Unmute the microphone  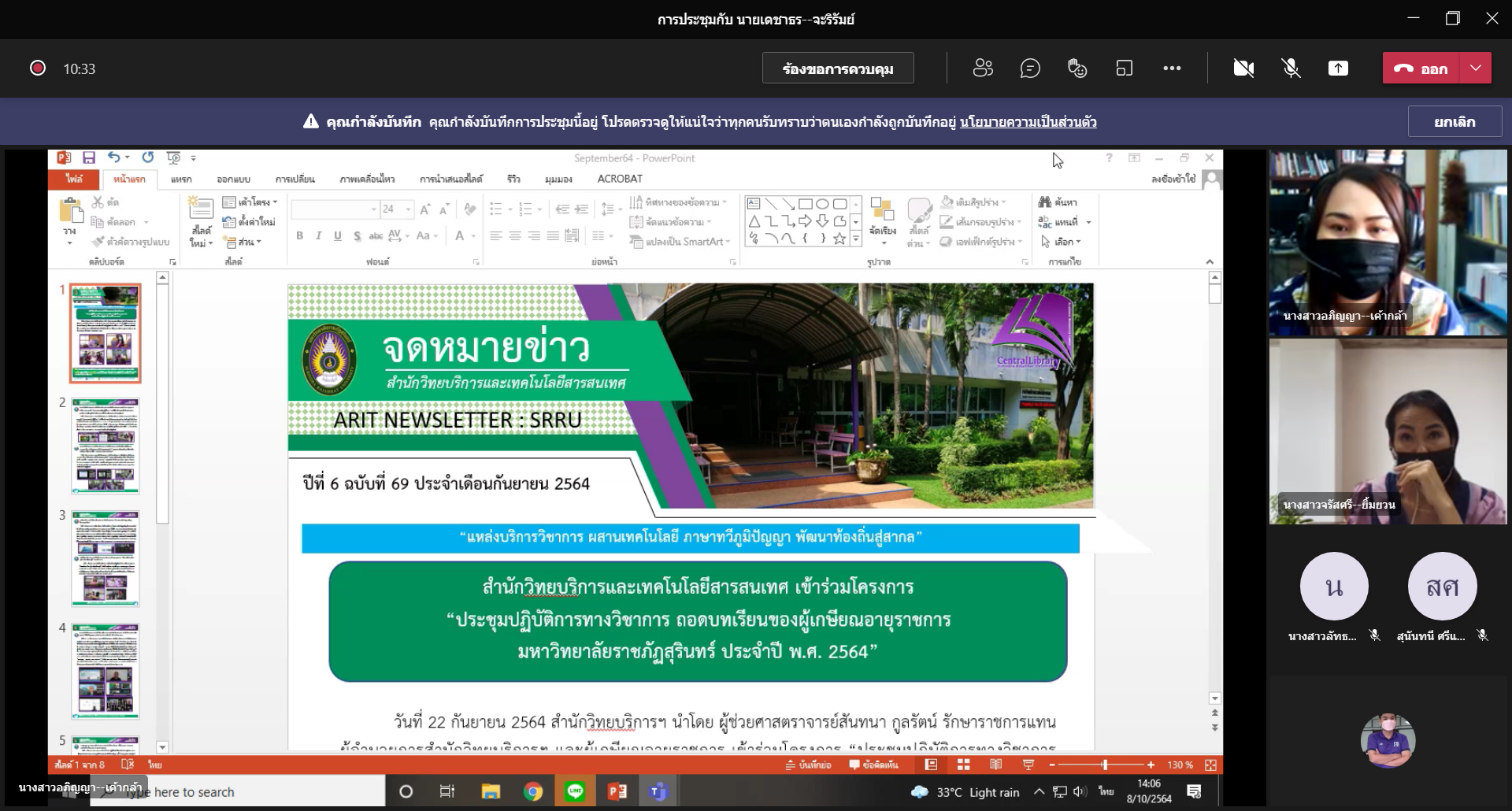coord(1291,69)
